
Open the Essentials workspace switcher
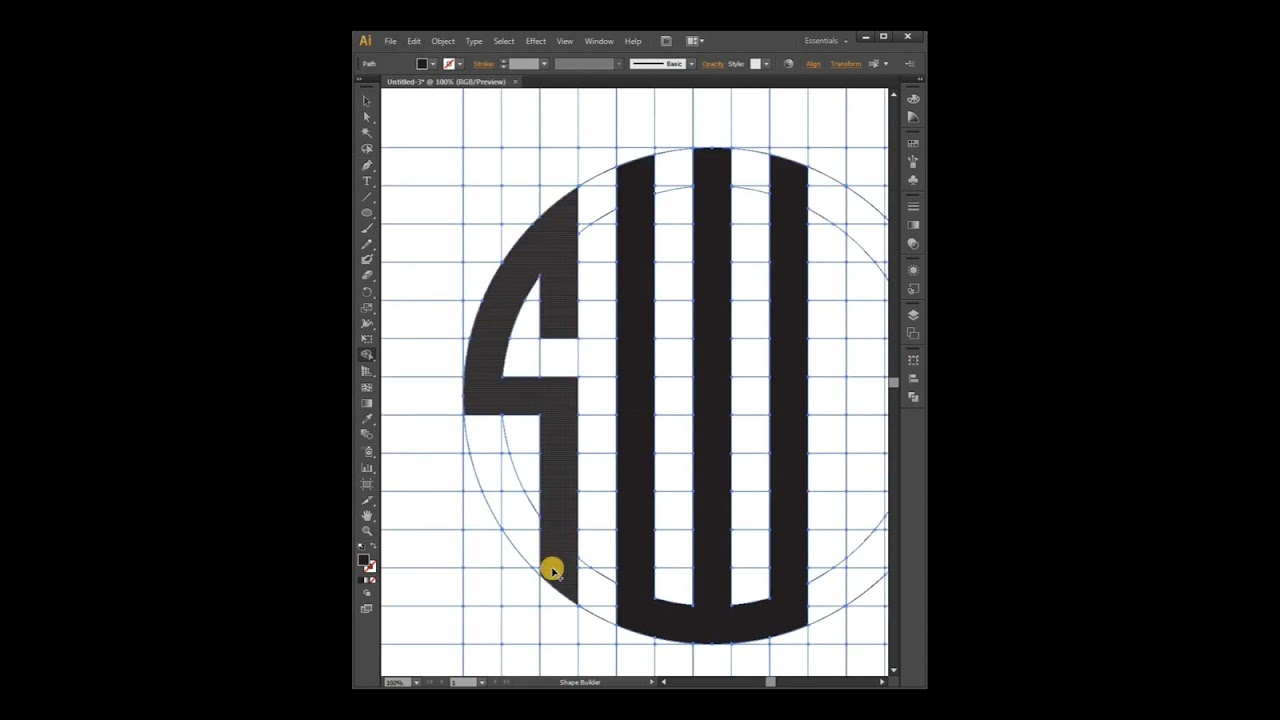point(827,41)
